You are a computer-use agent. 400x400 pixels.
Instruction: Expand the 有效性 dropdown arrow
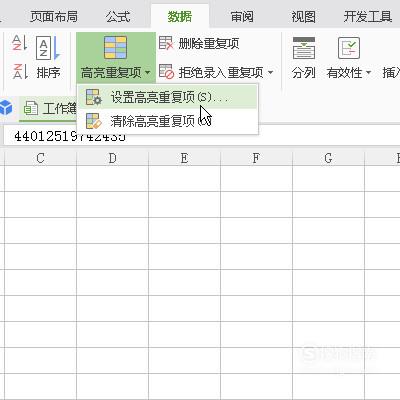[368, 72]
